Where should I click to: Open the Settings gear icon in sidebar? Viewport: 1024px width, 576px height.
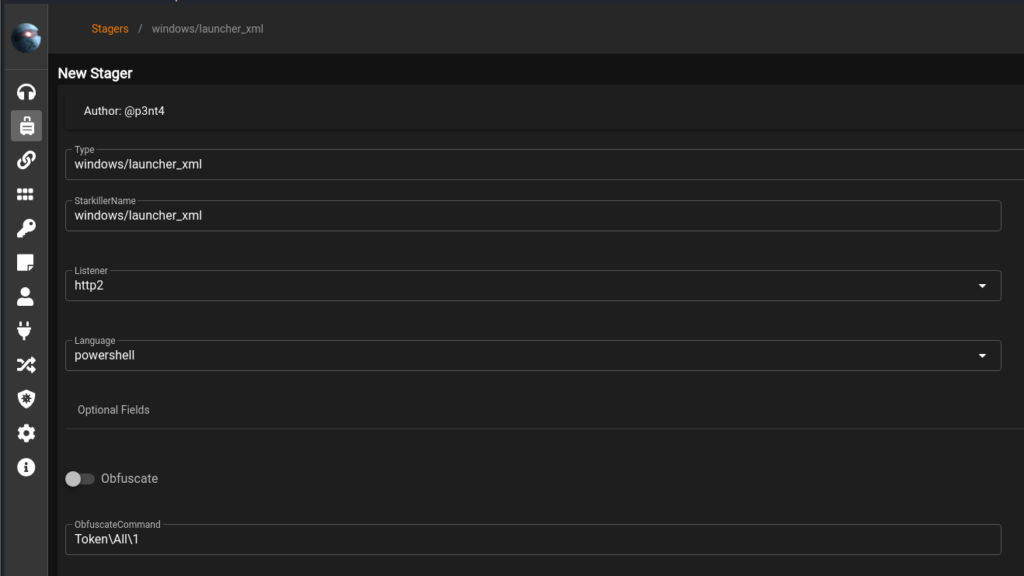[26, 433]
